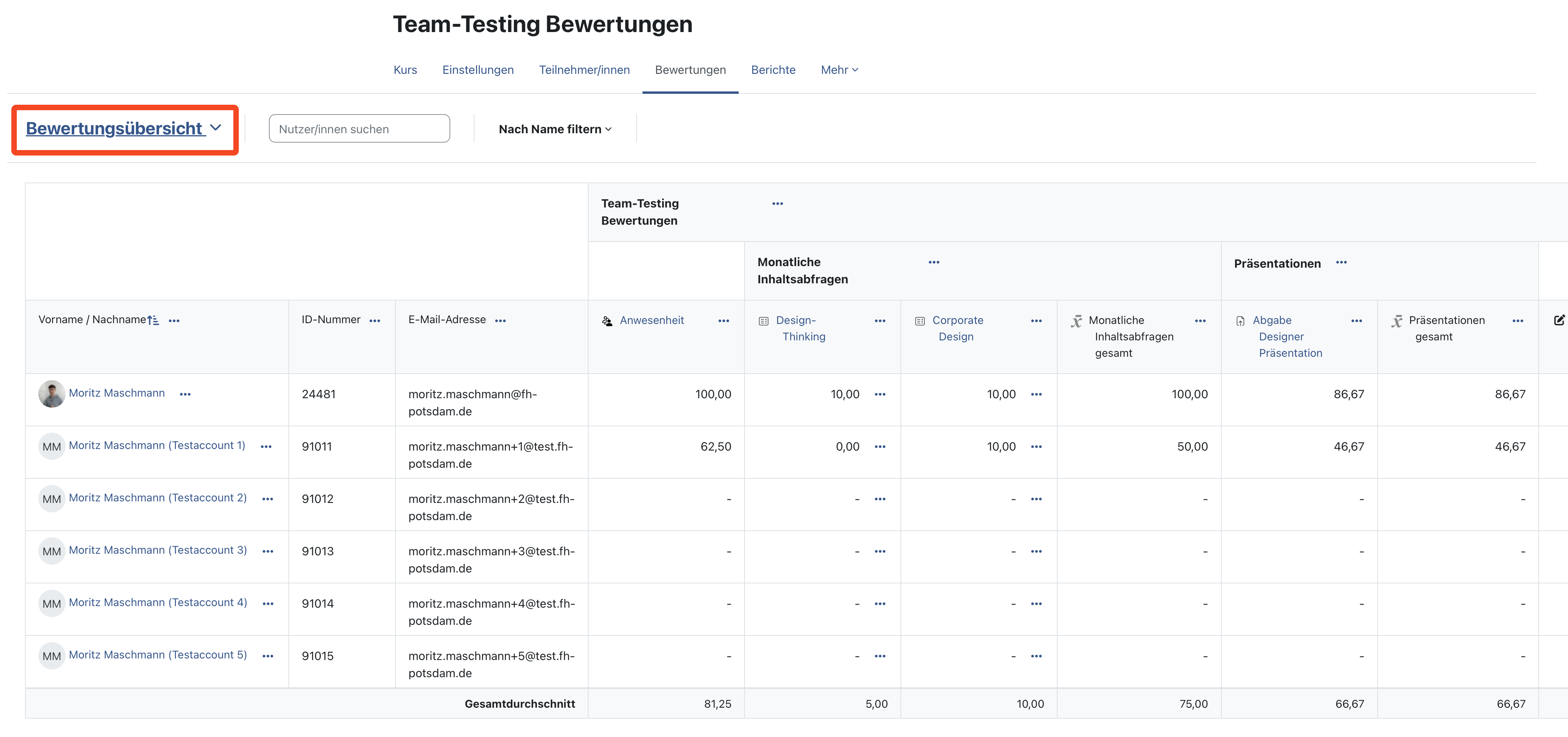Open Moritz Maschmann (Testaccount 1) profile link

click(x=157, y=445)
